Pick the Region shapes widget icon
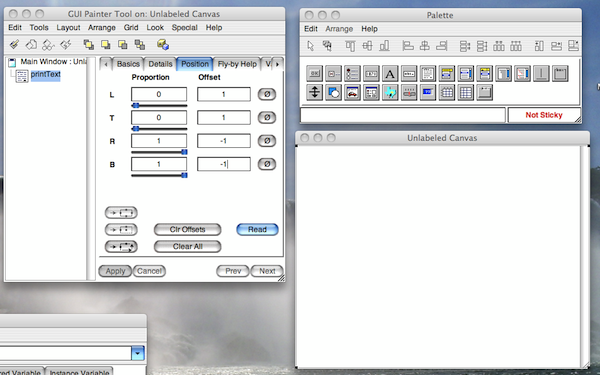The height and width of the screenshot is (375, 600). coord(333,92)
